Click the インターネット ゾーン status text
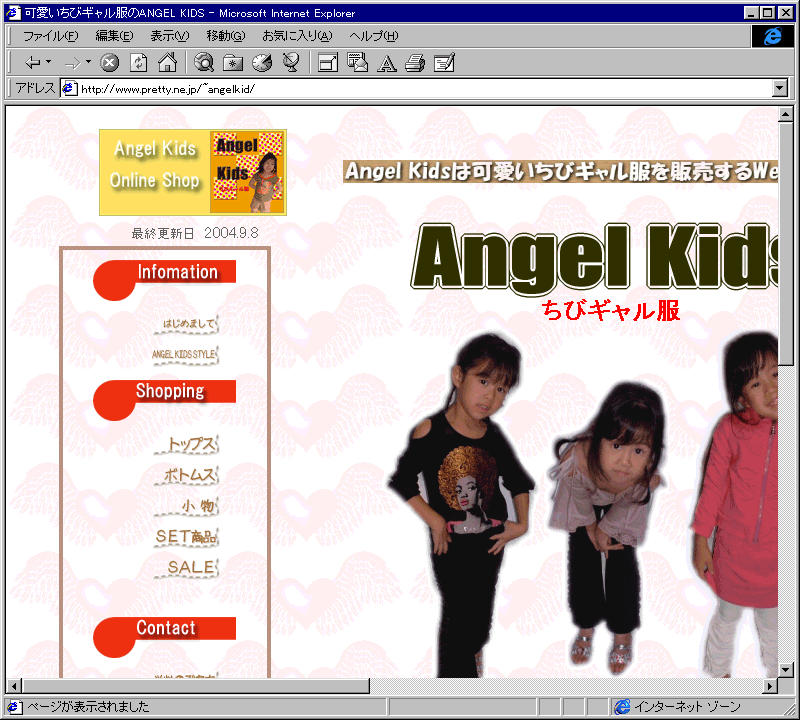This screenshot has width=800, height=720. (687, 707)
